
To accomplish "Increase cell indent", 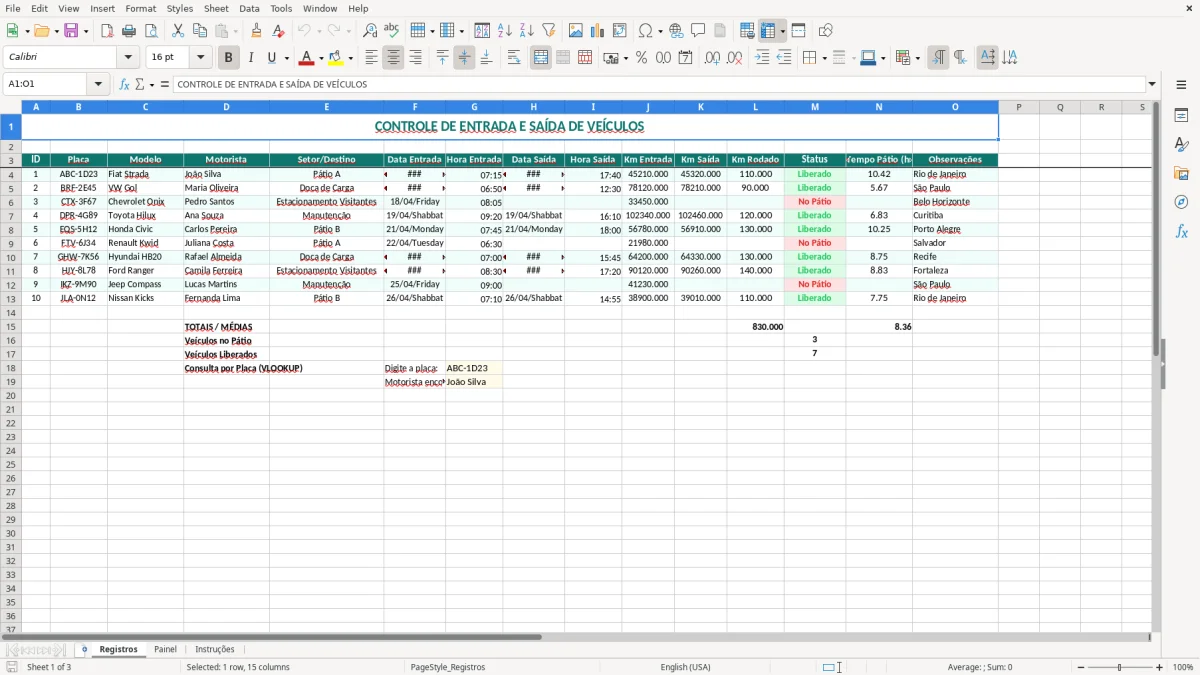I will pos(762,58).
